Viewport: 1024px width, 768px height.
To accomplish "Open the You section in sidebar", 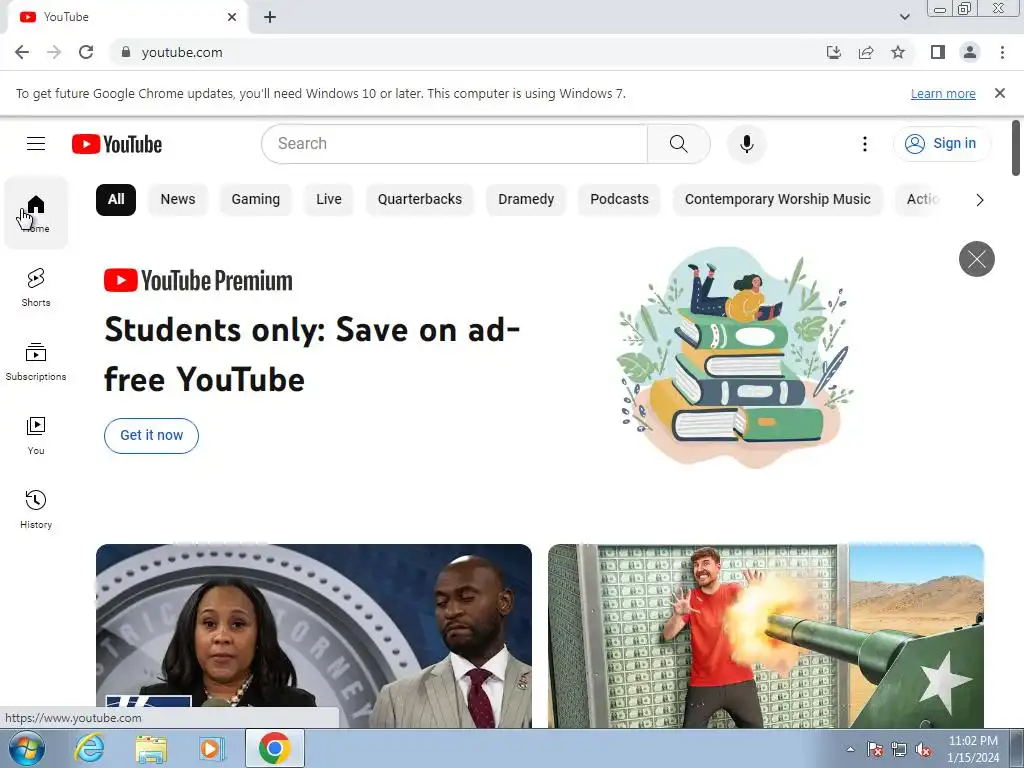I will coord(36,436).
